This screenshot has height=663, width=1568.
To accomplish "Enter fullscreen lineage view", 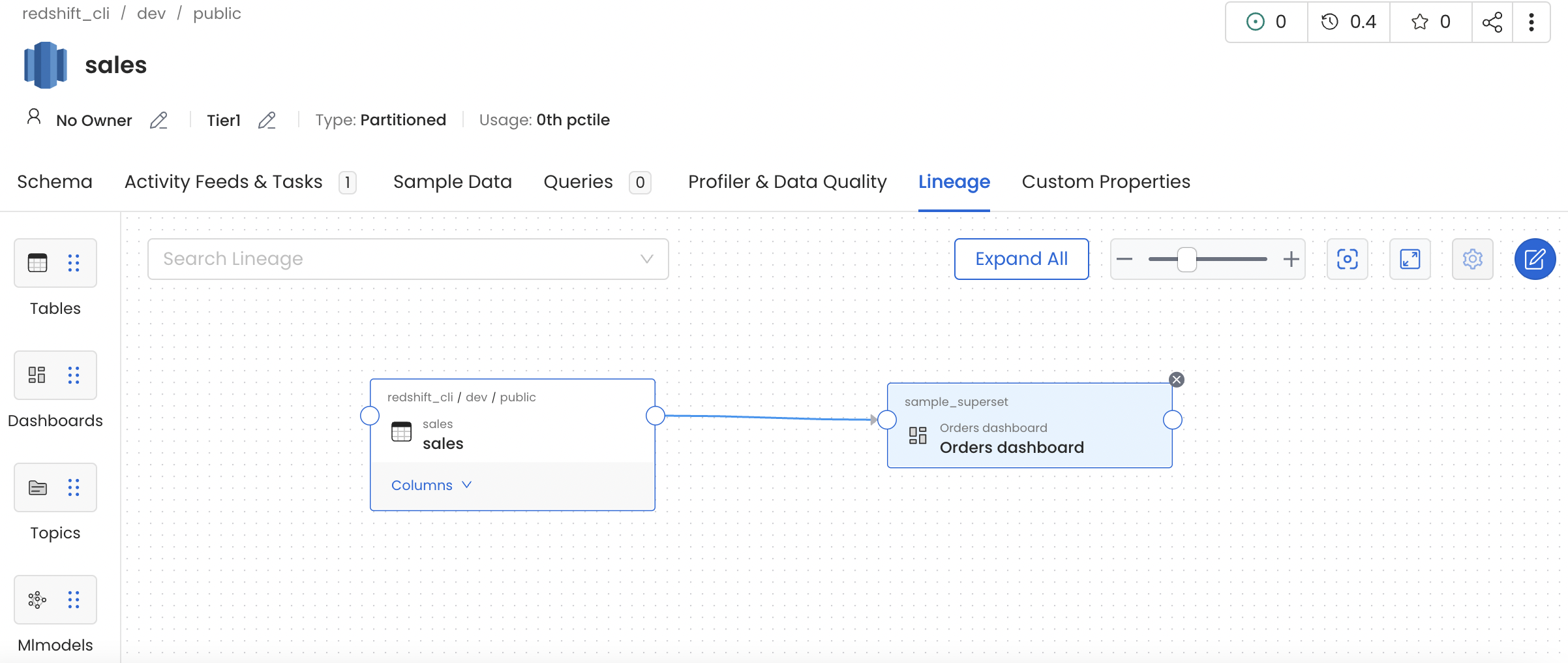I will (x=1410, y=259).
